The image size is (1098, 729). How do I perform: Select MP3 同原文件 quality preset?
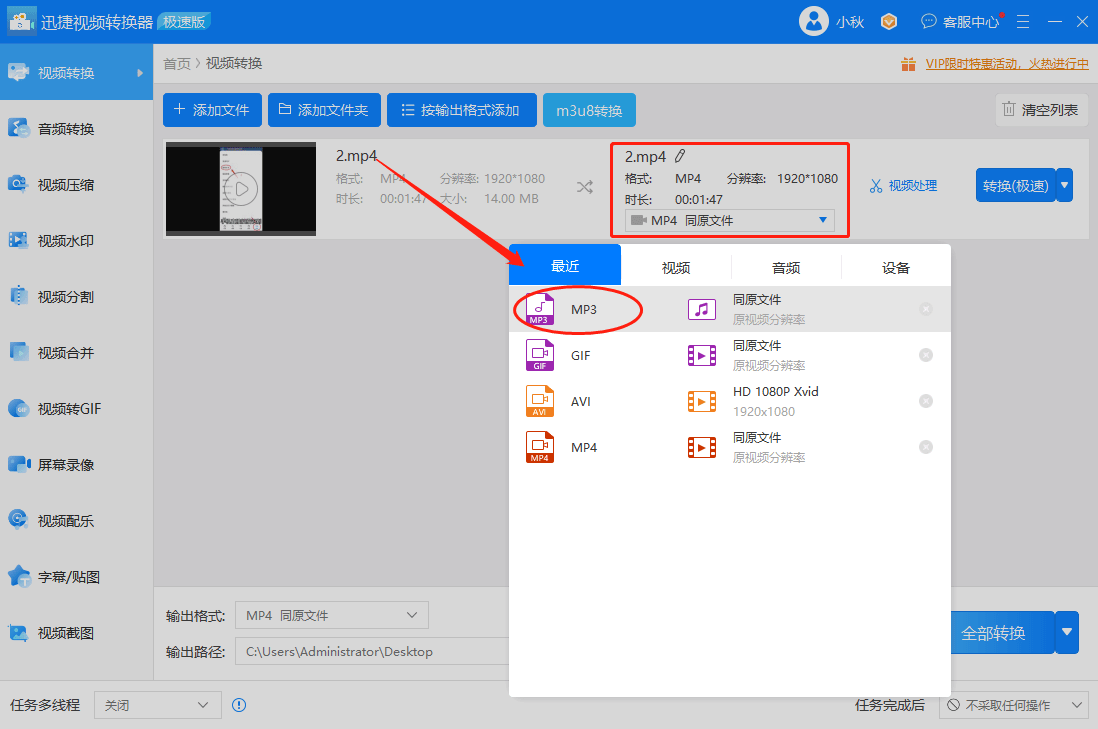pos(768,309)
